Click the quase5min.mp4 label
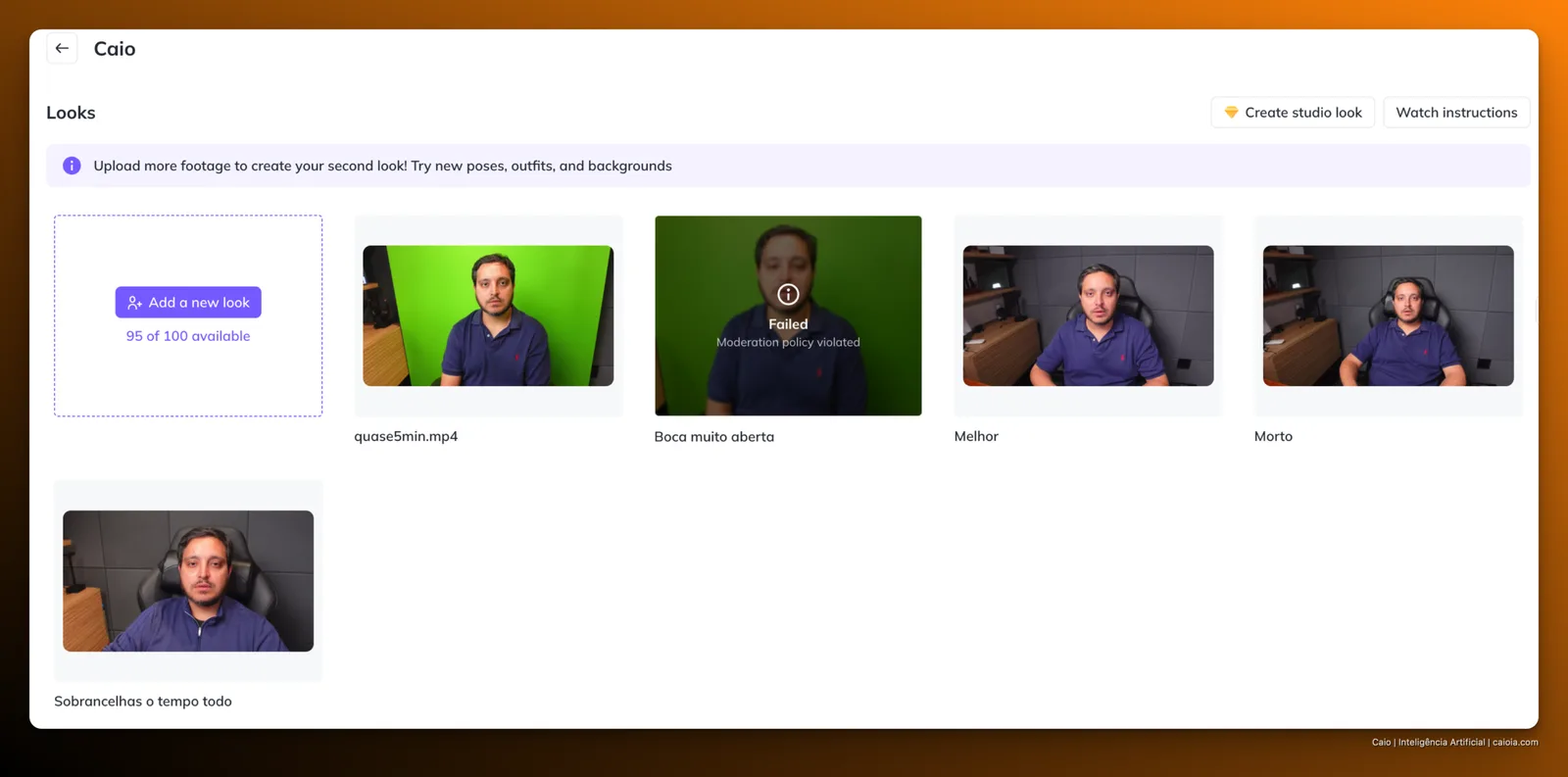The width and height of the screenshot is (1568, 777). [x=406, y=436]
